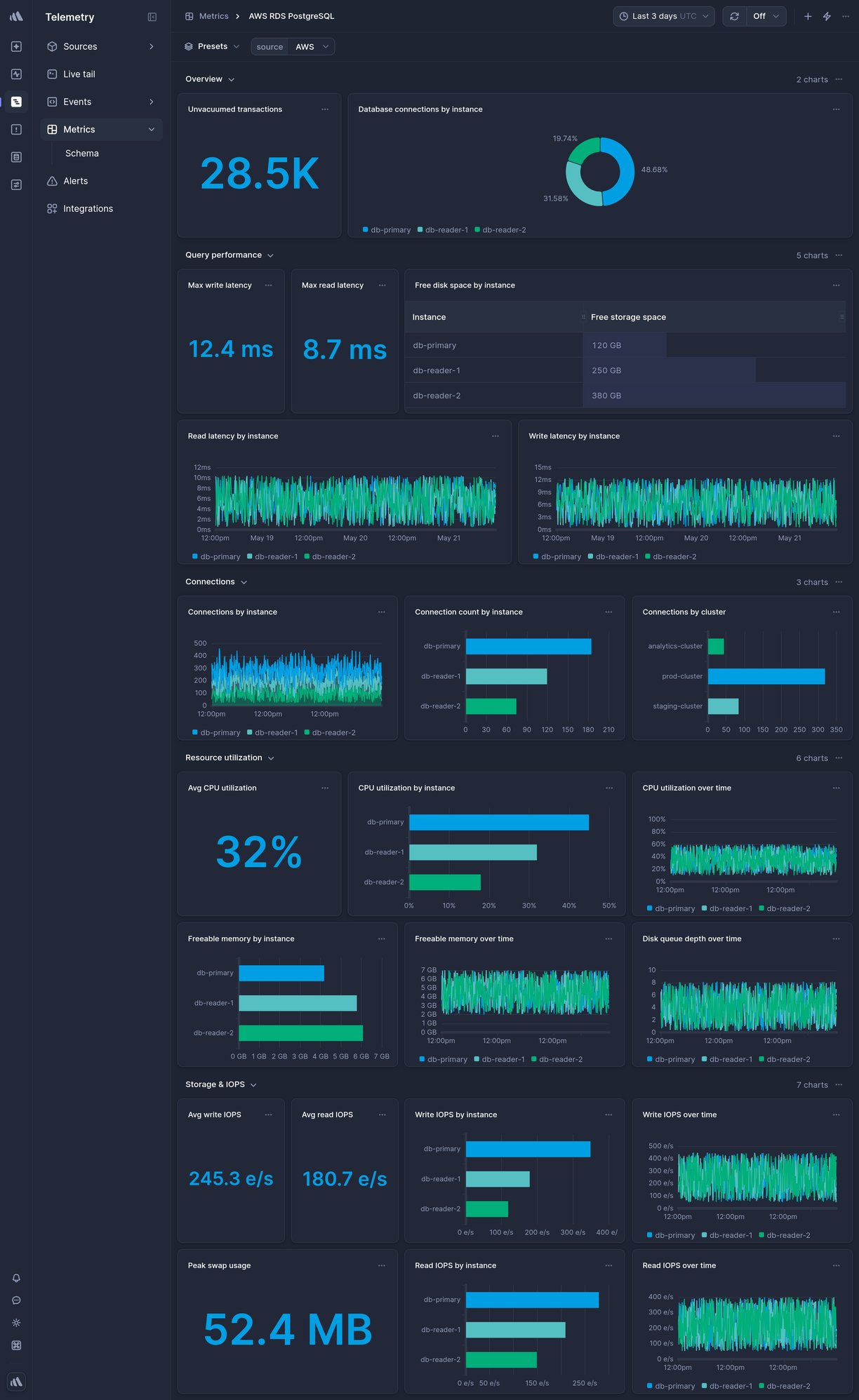Click the Telemetry logo icon at top left

click(16, 16)
